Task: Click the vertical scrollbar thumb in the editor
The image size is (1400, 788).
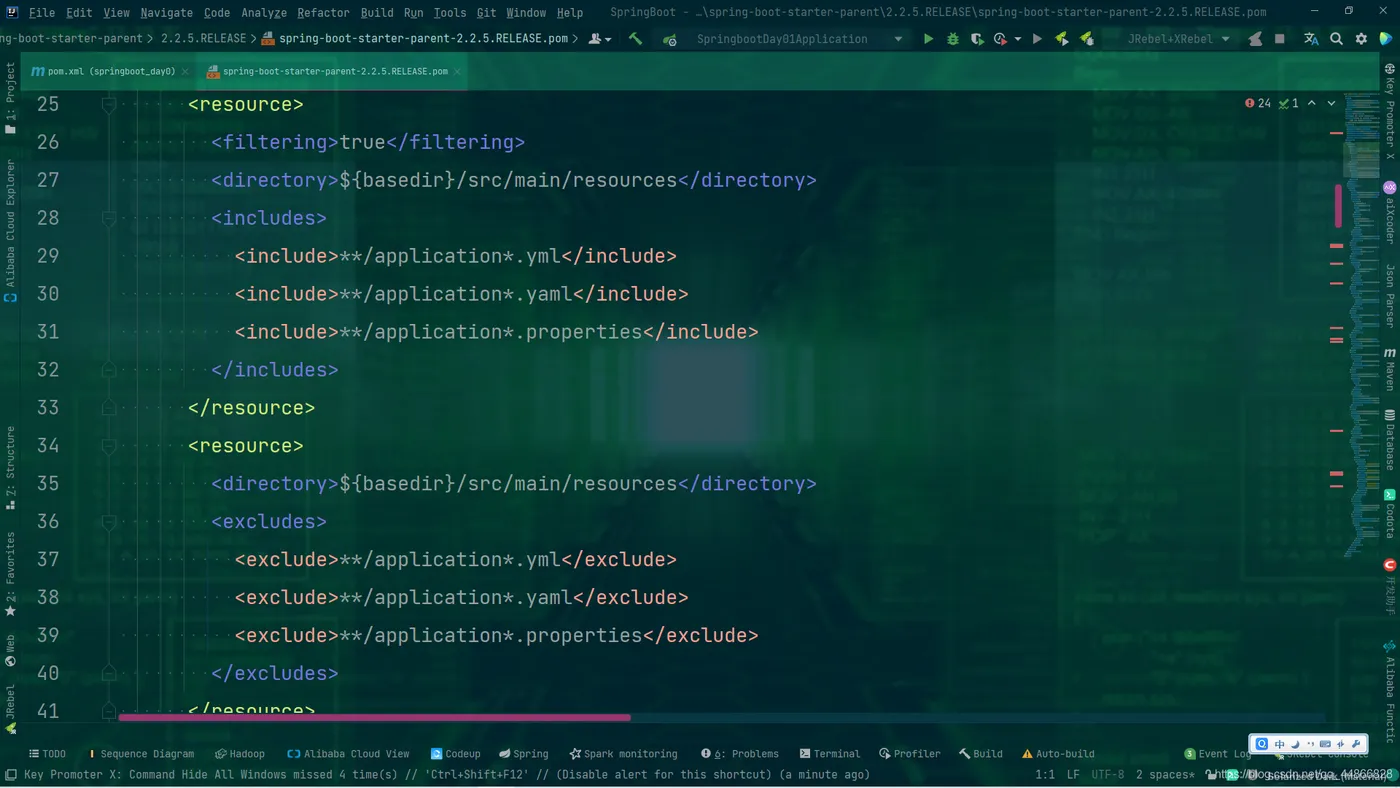Action: coord(1338,205)
